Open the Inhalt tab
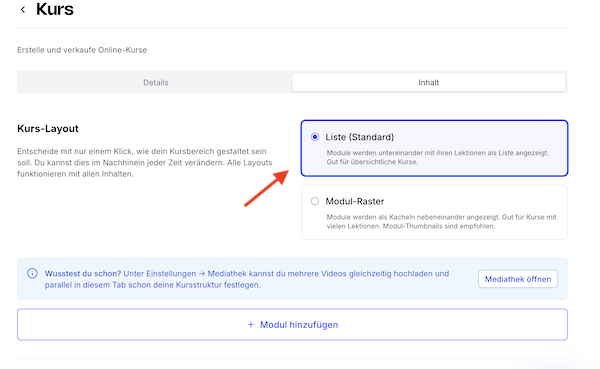 [x=429, y=82]
